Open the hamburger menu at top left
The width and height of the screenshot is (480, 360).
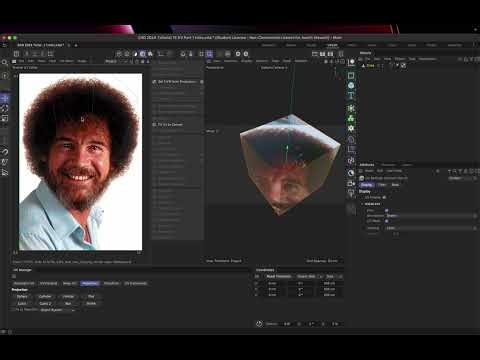(x=4, y=45)
